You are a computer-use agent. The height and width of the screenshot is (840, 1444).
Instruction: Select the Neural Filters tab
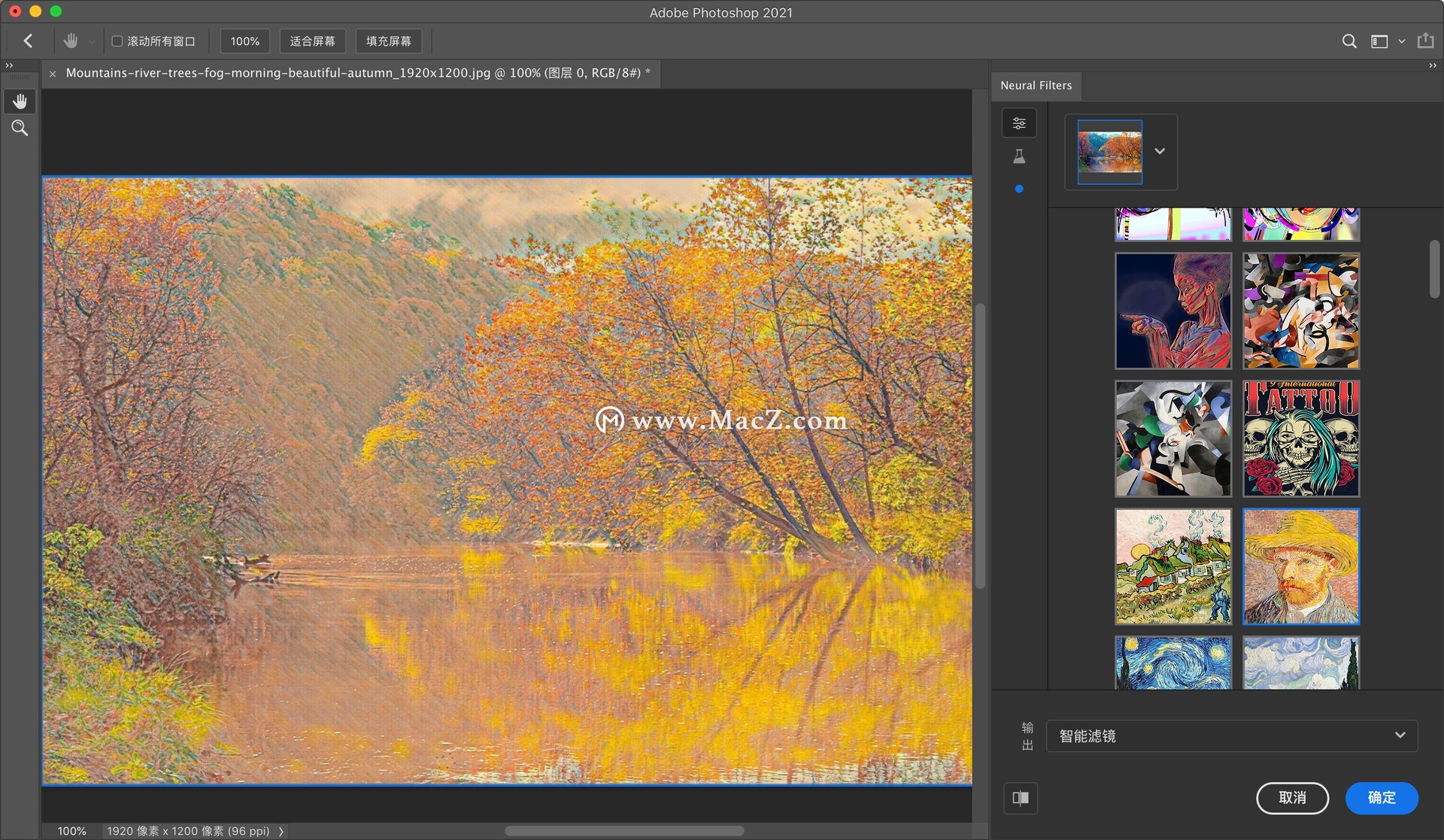pos(1036,86)
